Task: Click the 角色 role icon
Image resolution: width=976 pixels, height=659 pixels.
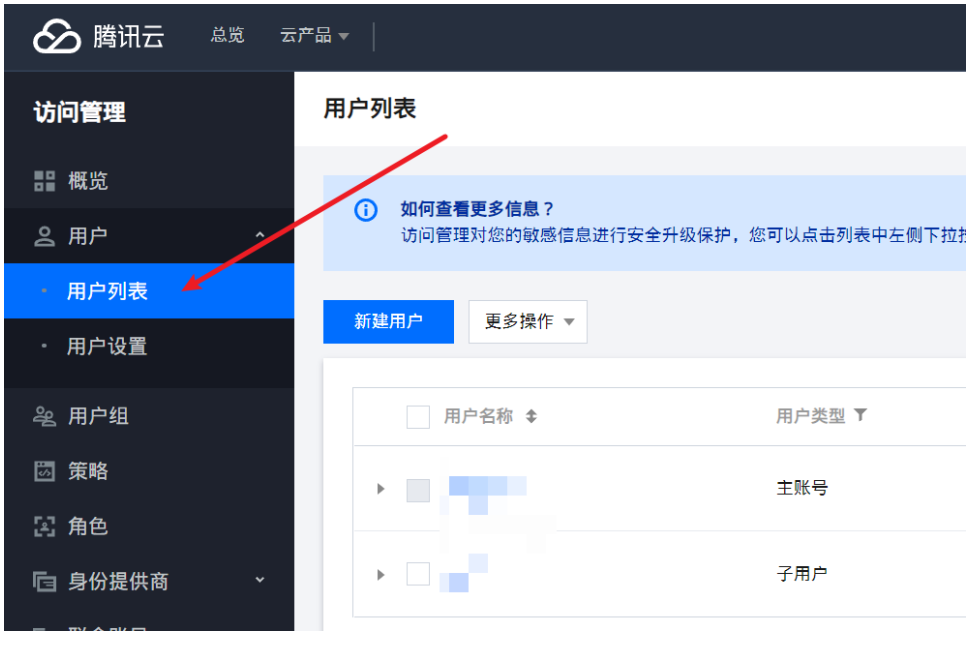Action: tap(44, 526)
